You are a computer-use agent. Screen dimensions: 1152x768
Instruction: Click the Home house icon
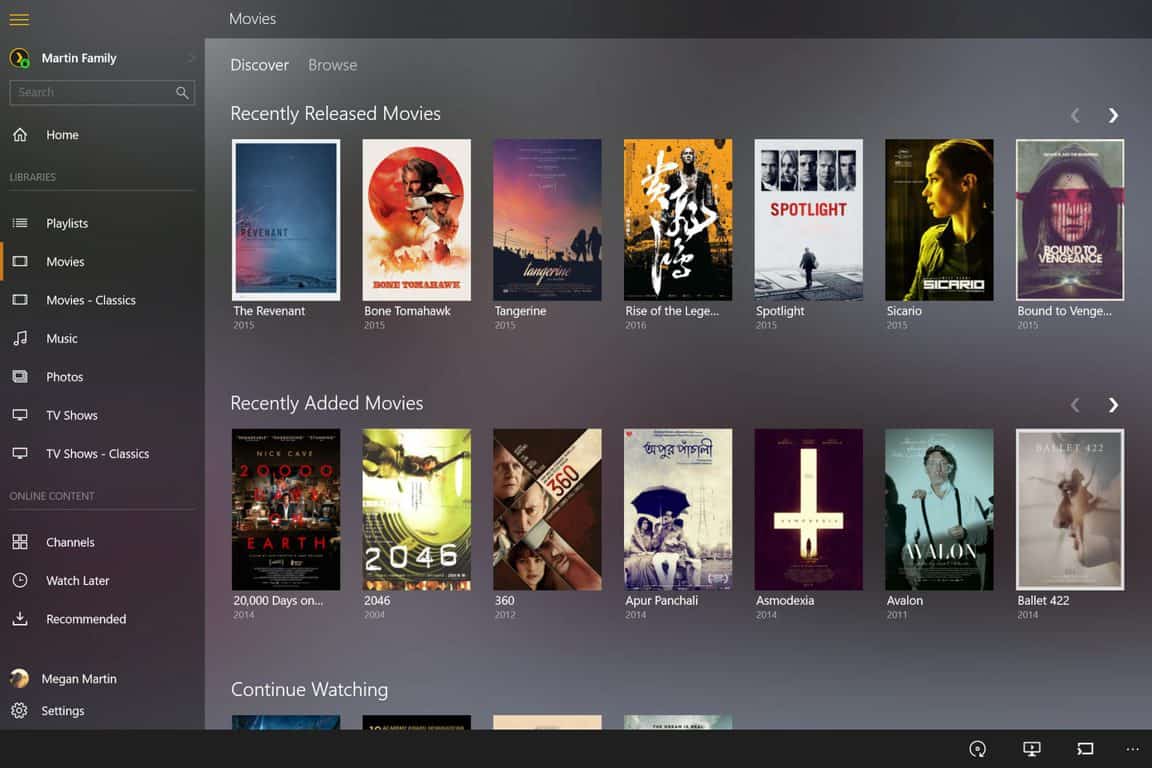pyautogui.click(x=20, y=134)
